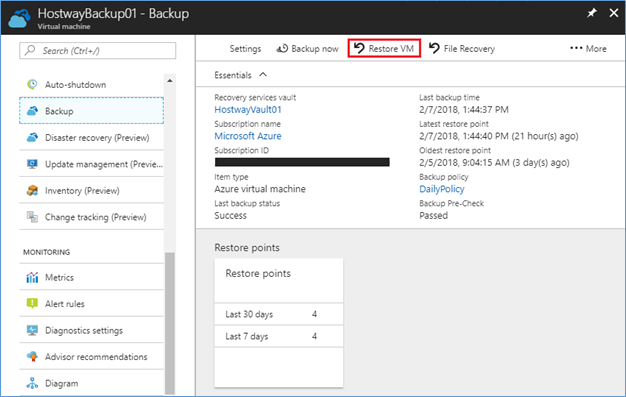Click Restore VM button label
This screenshot has width=626, height=397.
pyautogui.click(x=391, y=49)
